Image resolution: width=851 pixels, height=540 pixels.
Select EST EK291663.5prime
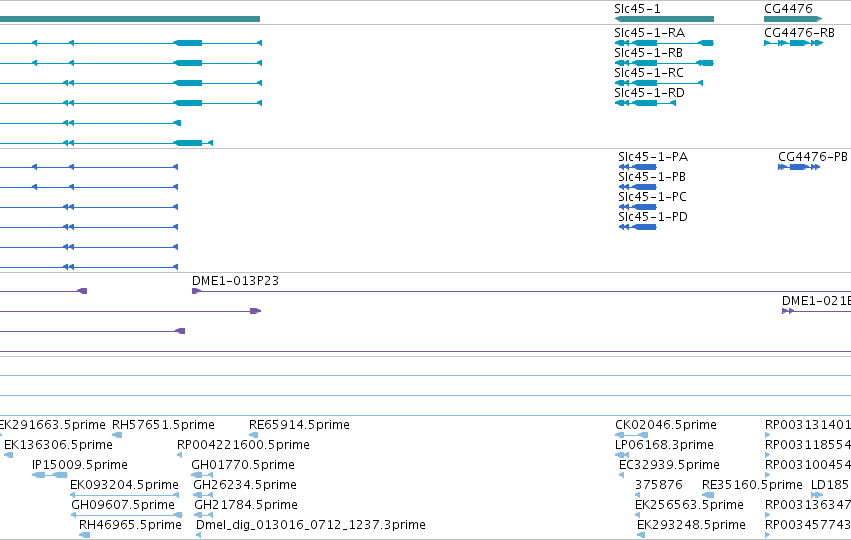pos(53,425)
